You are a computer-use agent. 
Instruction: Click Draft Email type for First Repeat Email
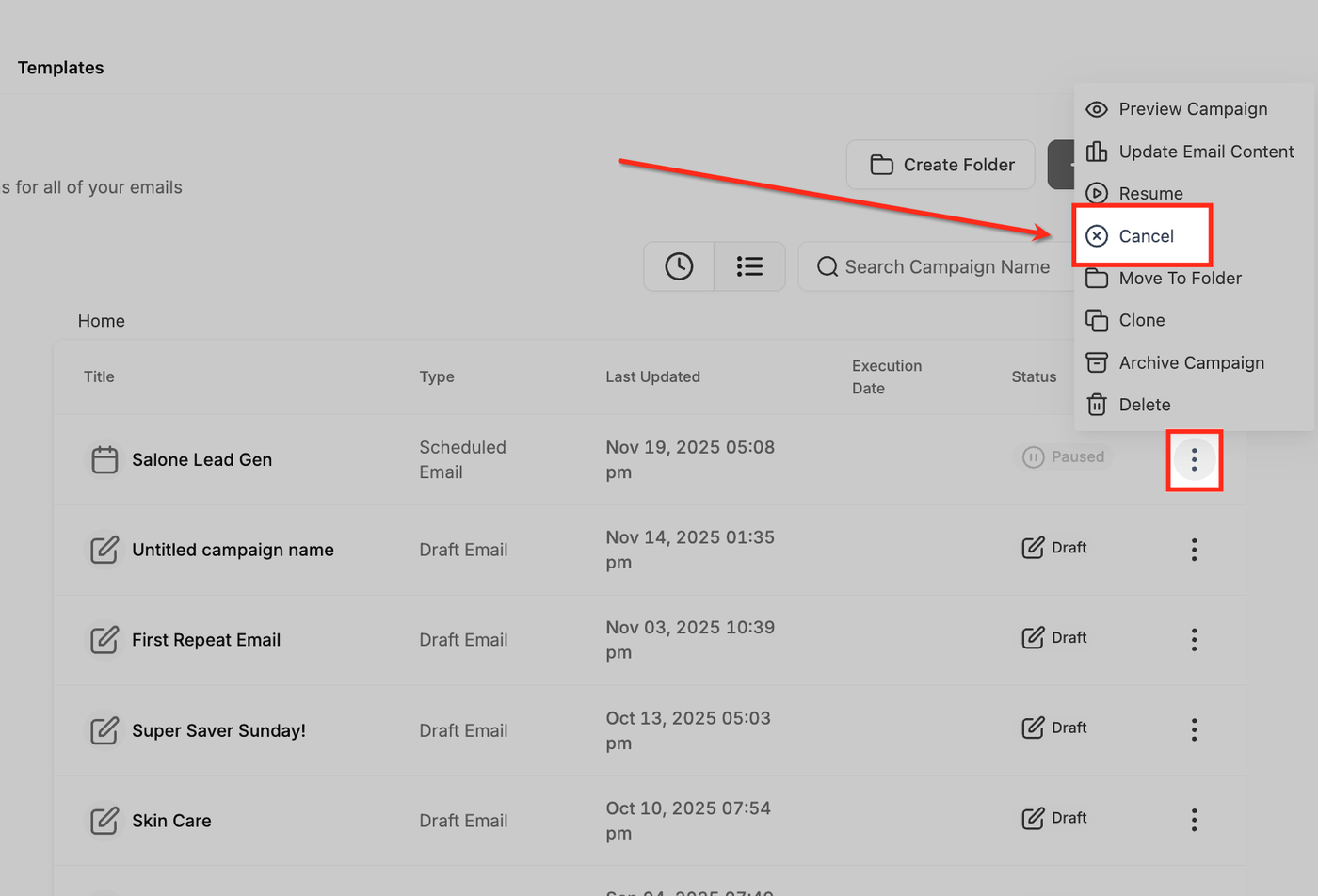(463, 640)
